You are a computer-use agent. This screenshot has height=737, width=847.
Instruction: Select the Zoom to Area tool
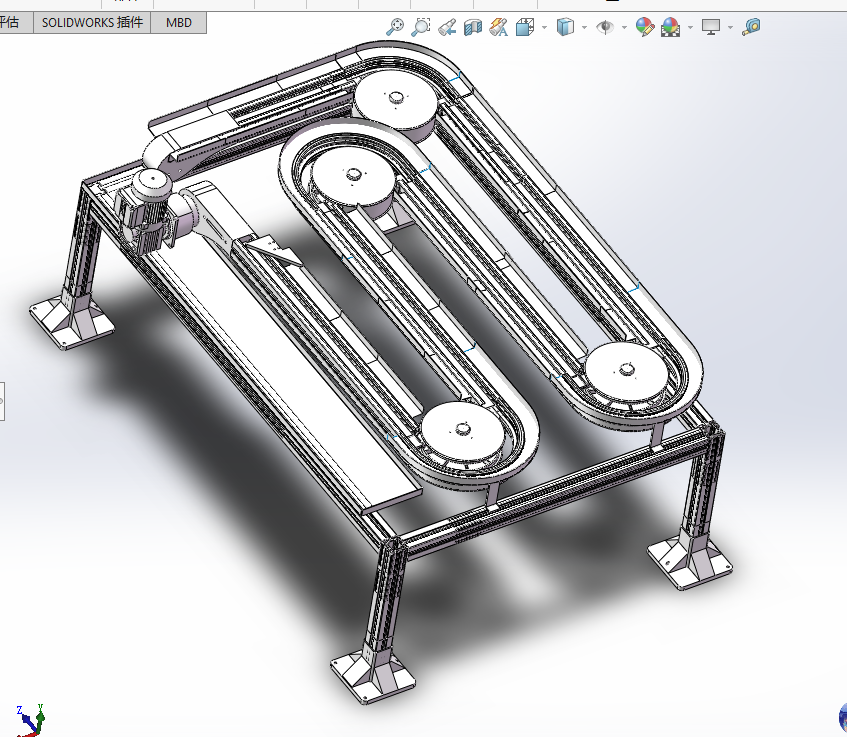coord(422,27)
